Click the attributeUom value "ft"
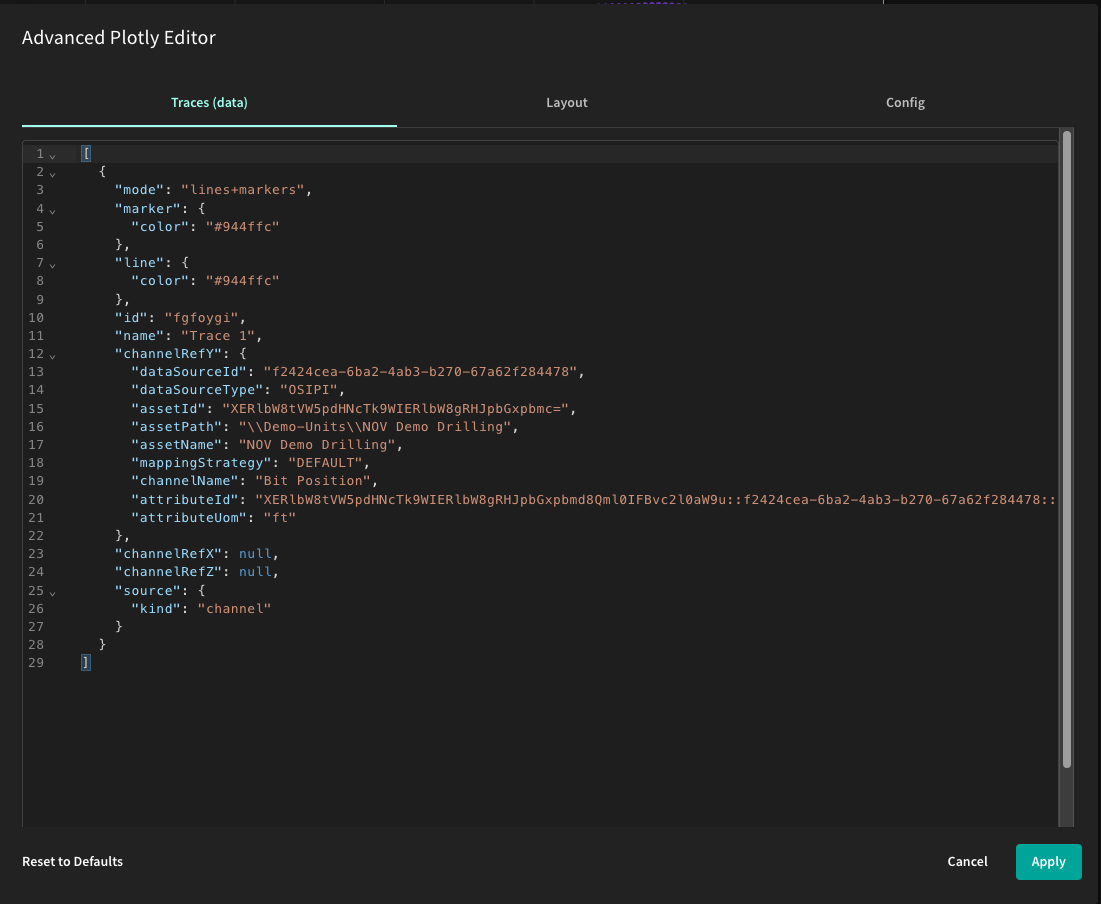The height and width of the screenshot is (904, 1101). coord(279,518)
